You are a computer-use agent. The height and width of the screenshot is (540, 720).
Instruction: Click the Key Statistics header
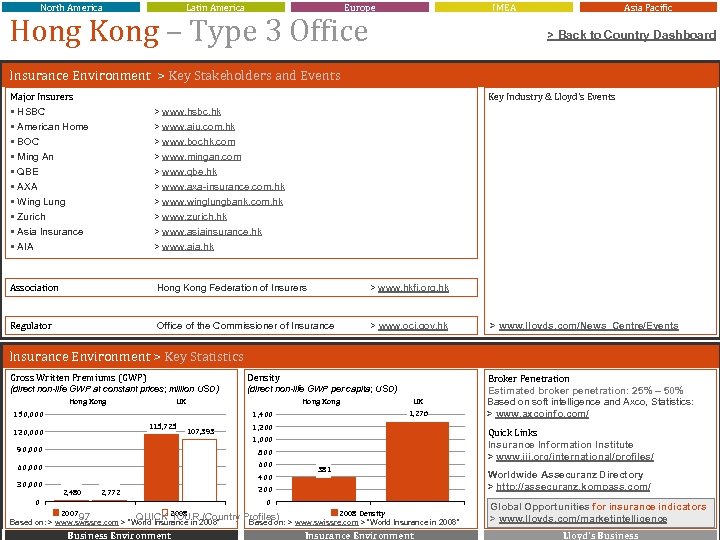(x=204, y=357)
